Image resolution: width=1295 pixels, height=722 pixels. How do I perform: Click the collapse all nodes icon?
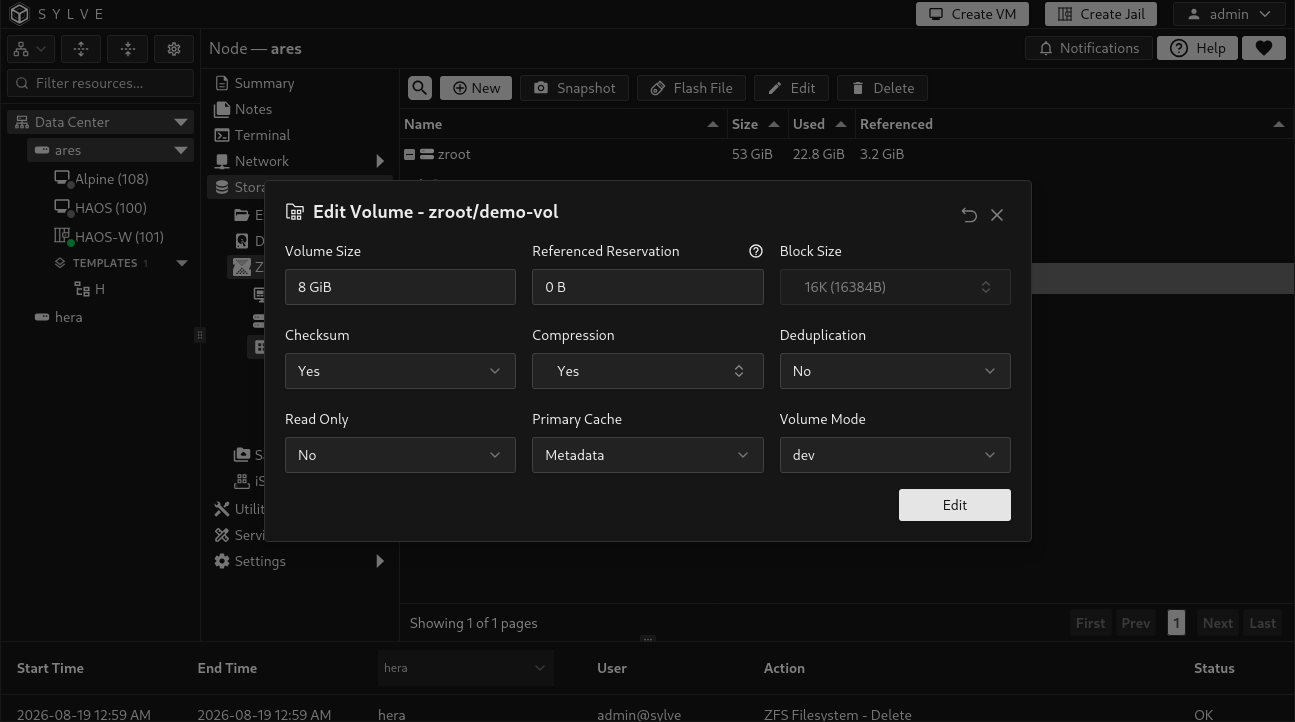click(x=127, y=48)
